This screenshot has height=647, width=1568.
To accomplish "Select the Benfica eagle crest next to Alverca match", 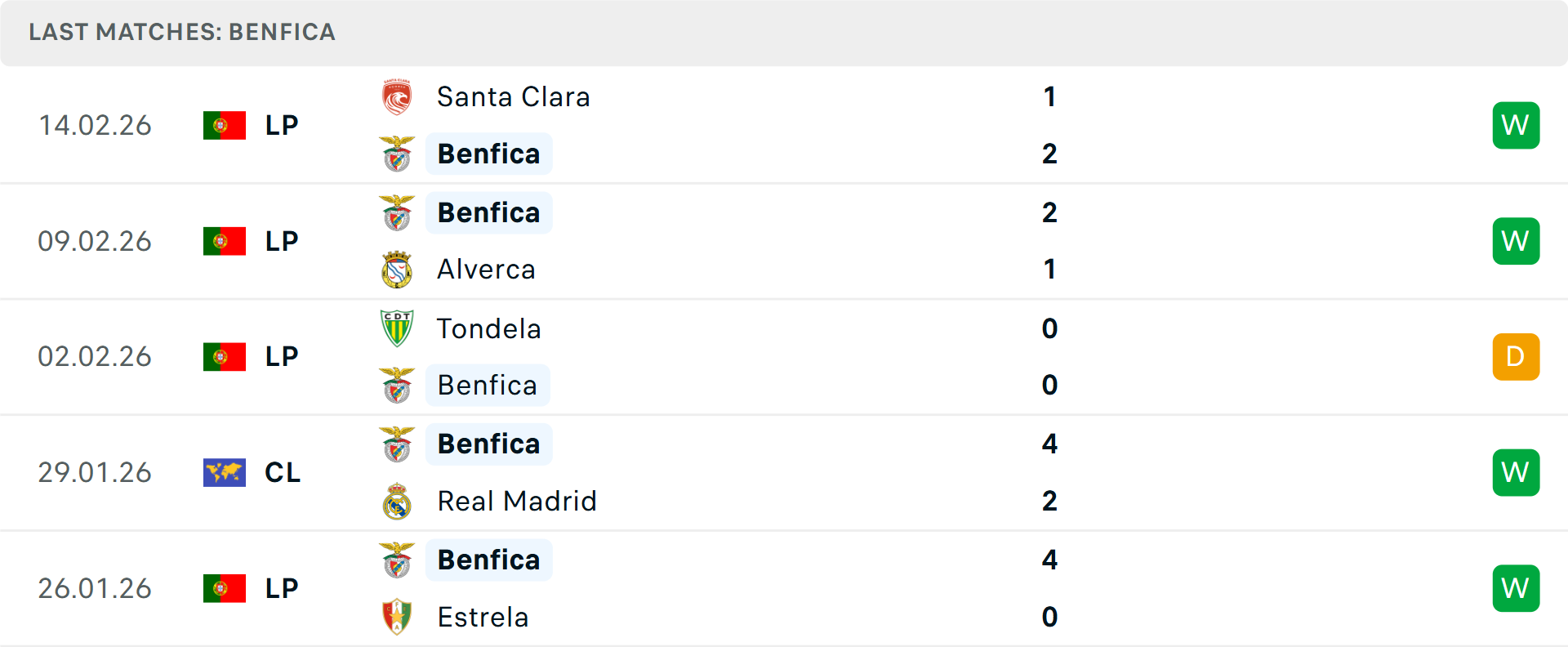I will tap(397, 212).
